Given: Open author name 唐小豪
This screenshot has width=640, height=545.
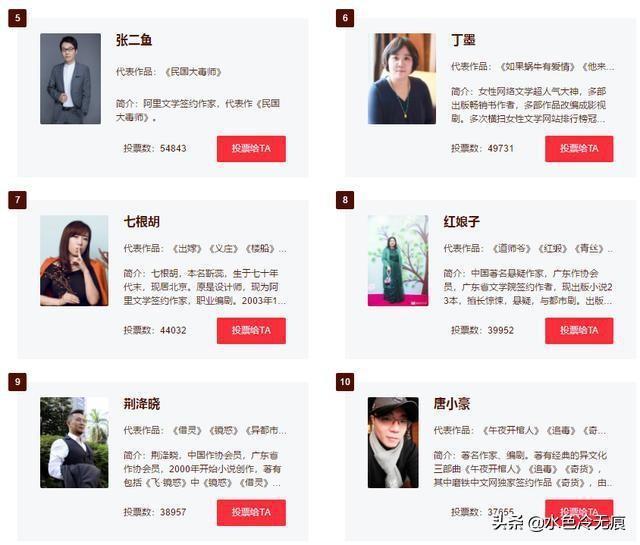Looking at the screenshot, I should (x=451, y=404).
